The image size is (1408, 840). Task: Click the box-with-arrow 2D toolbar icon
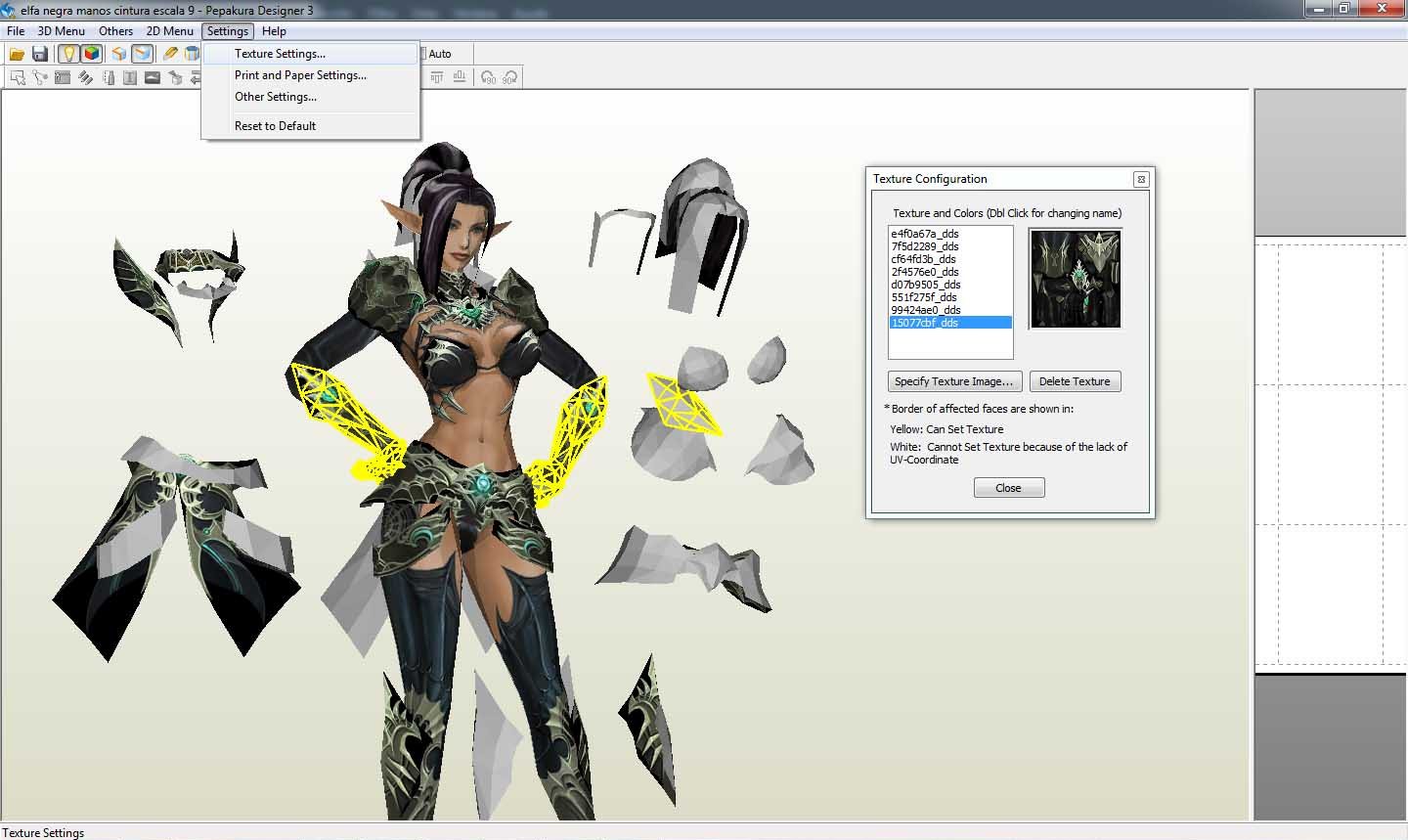tap(175, 77)
